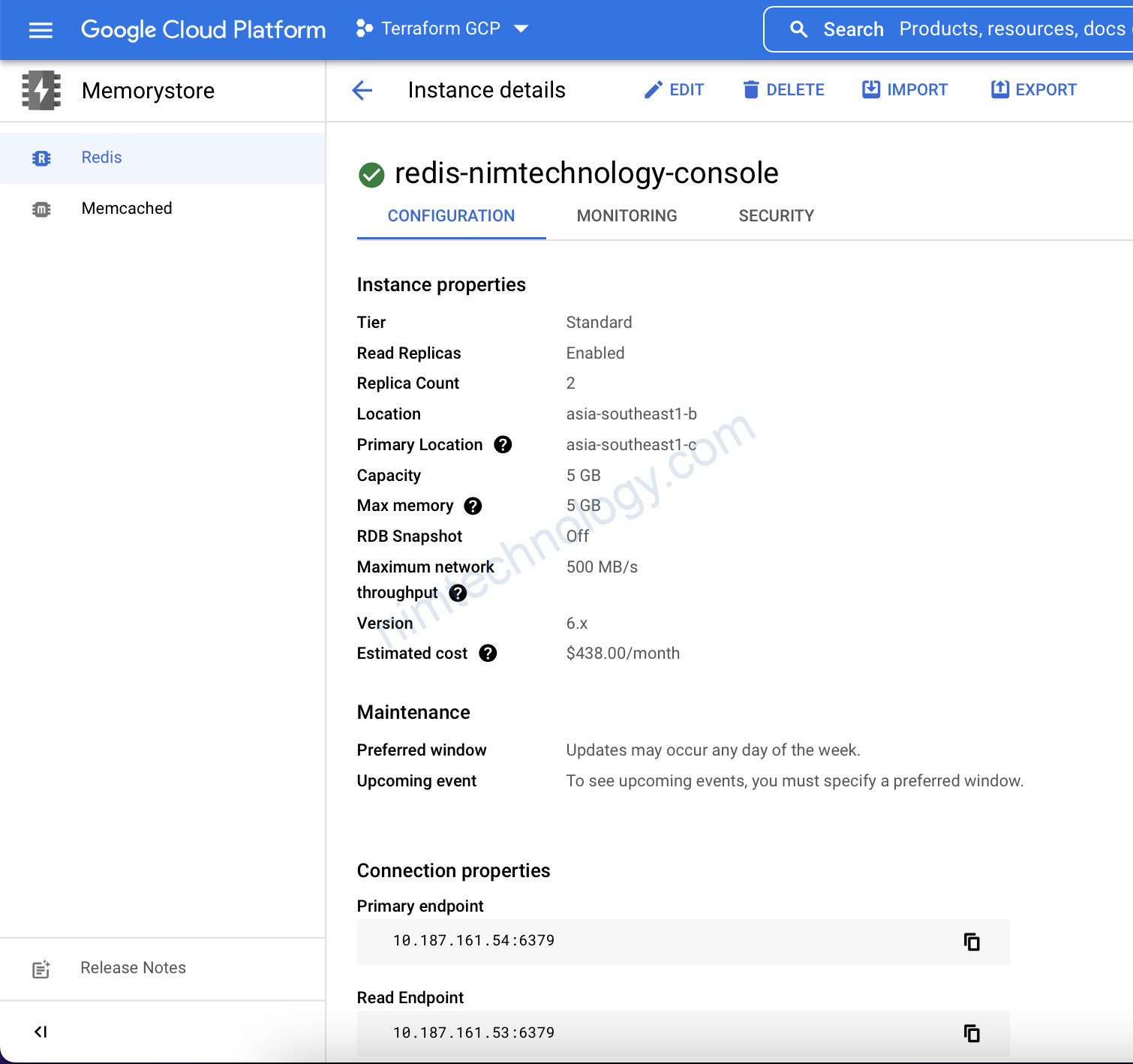This screenshot has width=1133, height=1064.
Task: Copy the Primary endpoint address
Action: click(x=972, y=942)
